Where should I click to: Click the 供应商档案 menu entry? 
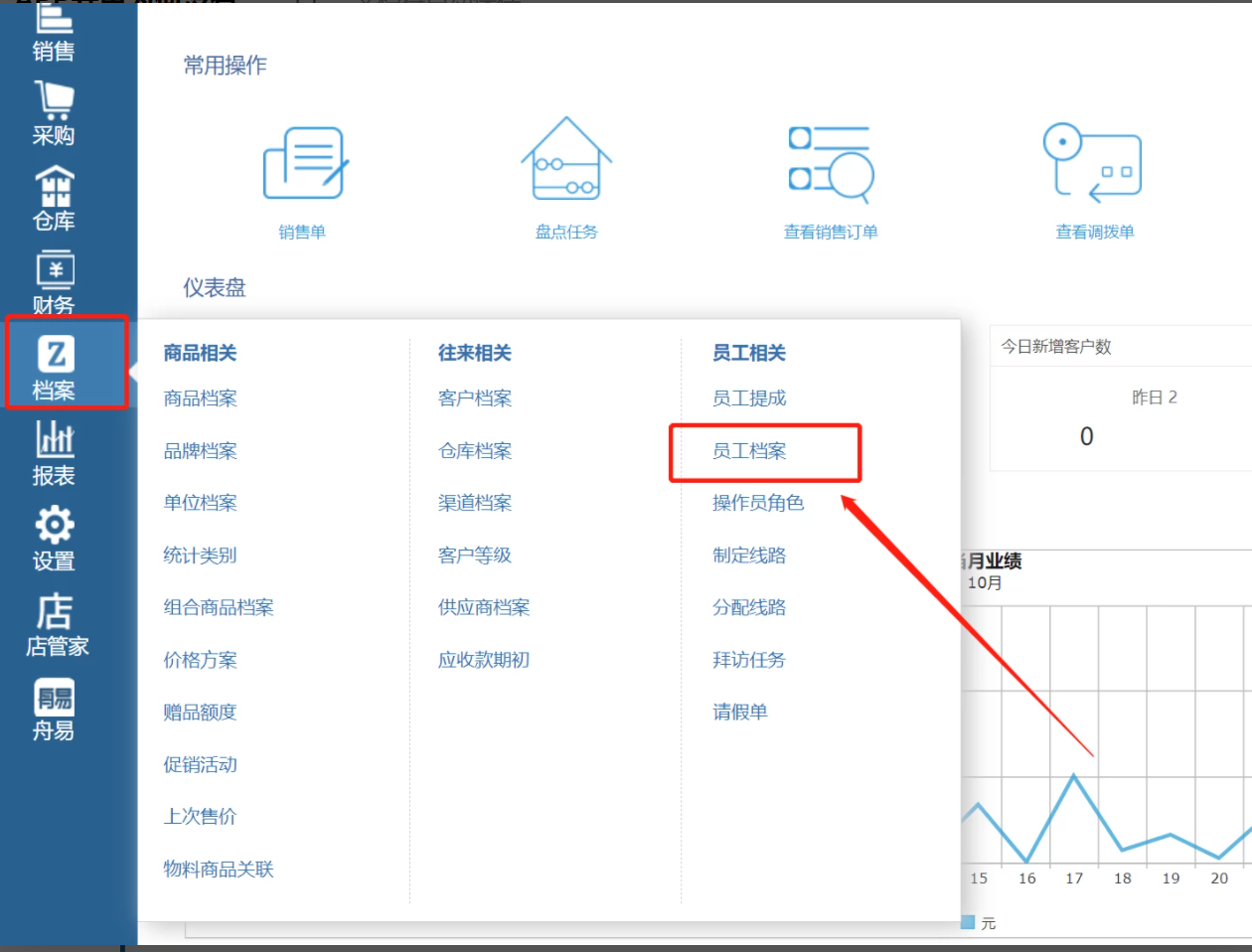coord(484,607)
